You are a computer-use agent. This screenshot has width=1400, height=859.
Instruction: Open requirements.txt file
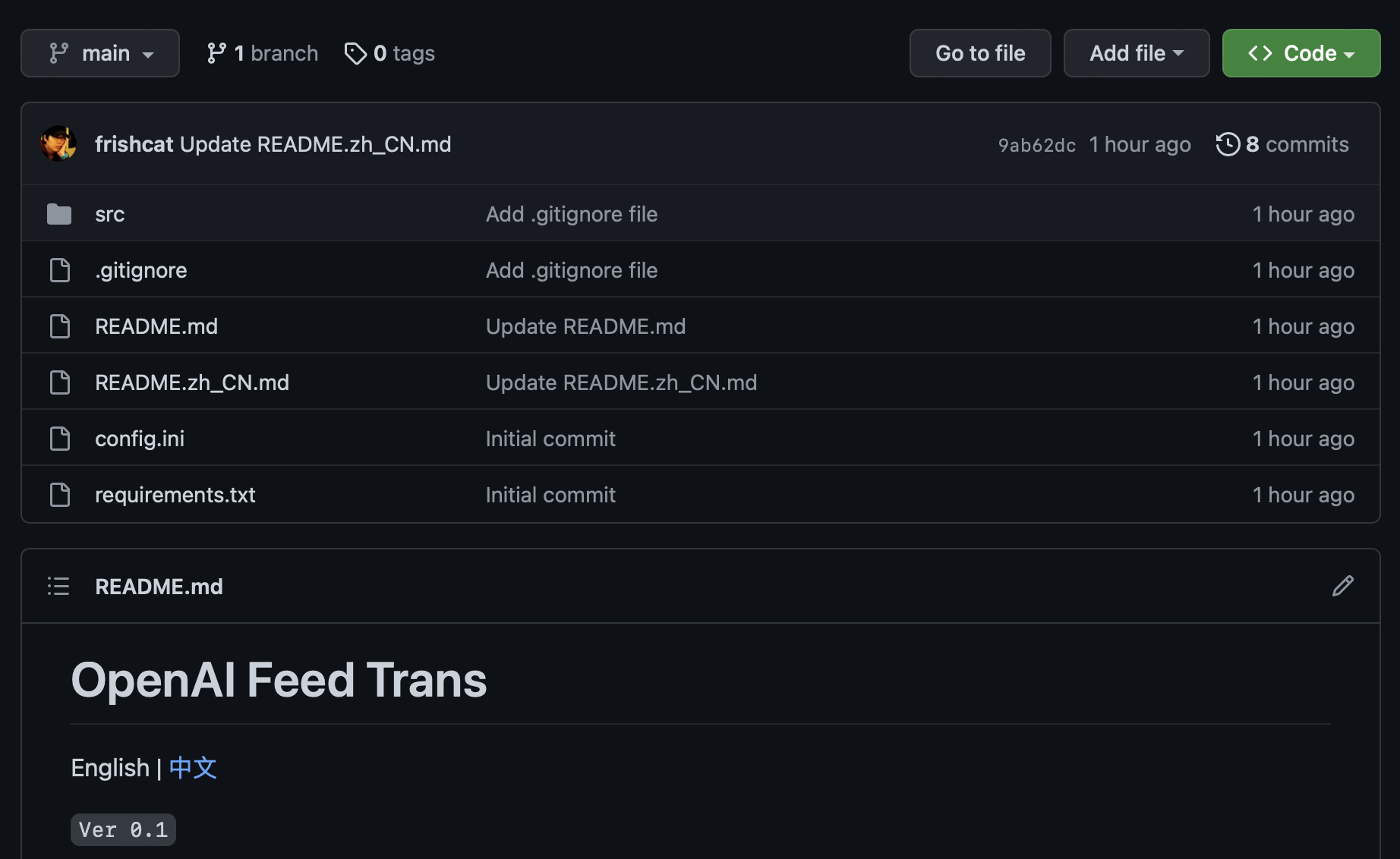coord(175,495)
